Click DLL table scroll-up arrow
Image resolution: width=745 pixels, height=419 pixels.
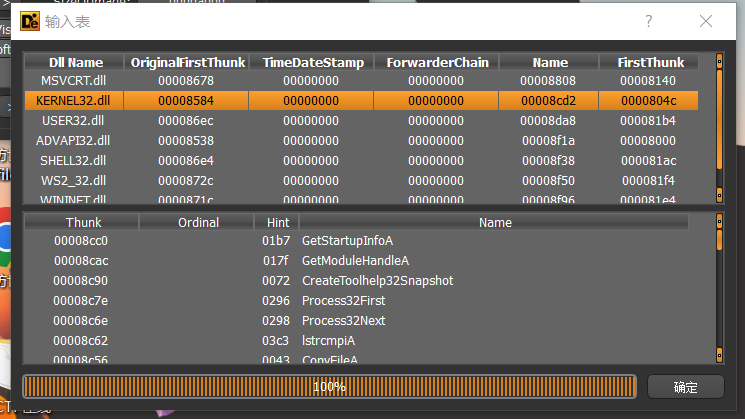(719, 61)
